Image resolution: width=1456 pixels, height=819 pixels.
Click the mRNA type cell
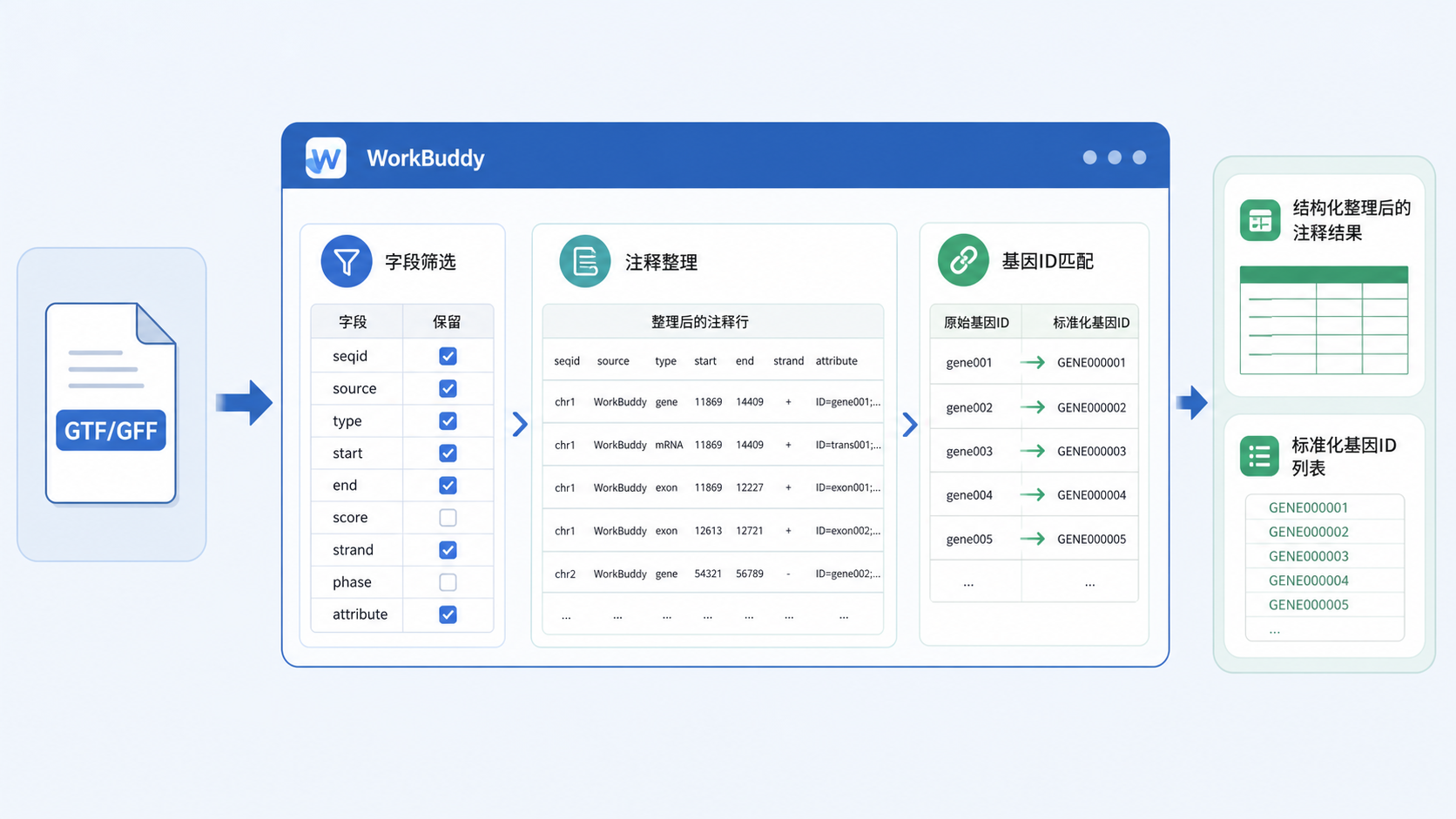(x=669, y=445)
